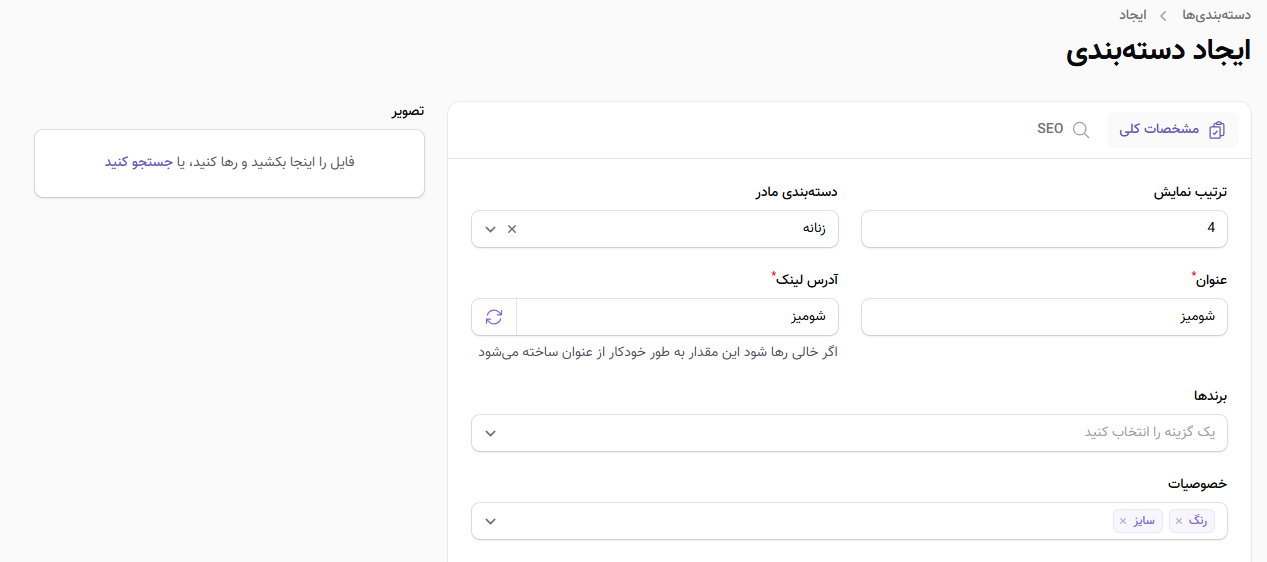Remove the سایز attribute tag
The height and width of the screenshot is (562, 1267).
1123,521
